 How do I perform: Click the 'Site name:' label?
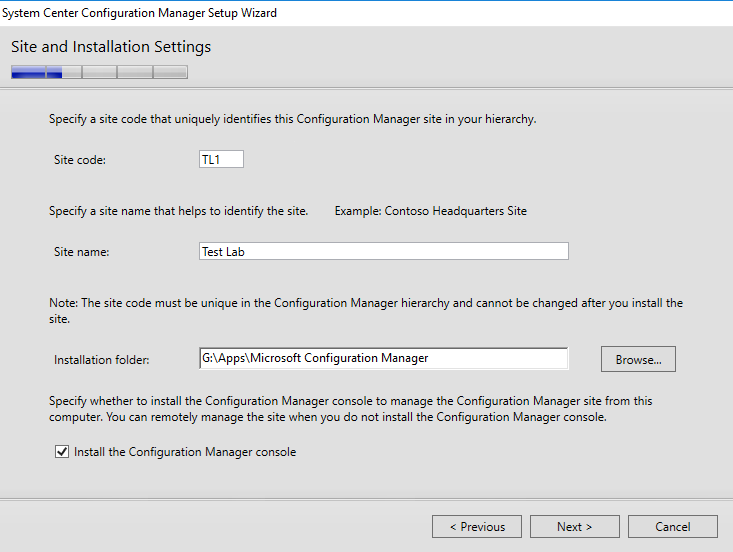[81, 252]
